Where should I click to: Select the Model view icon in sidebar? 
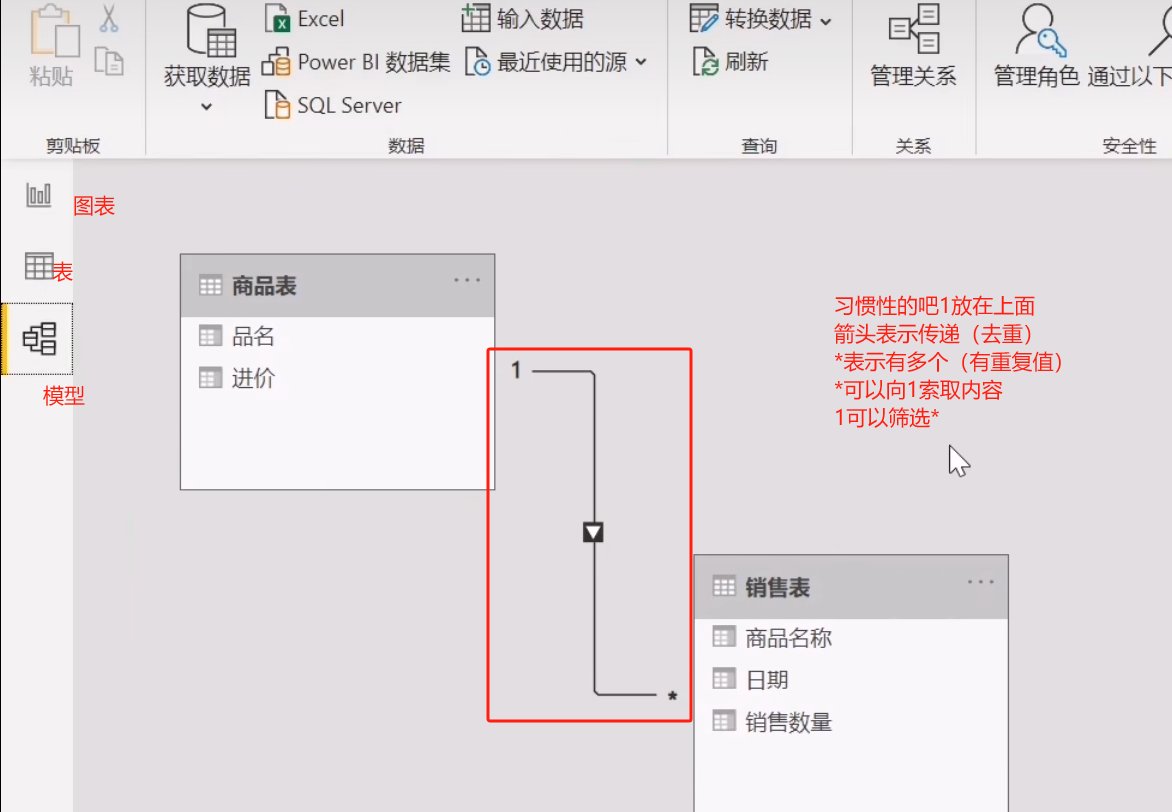point(39,339)
